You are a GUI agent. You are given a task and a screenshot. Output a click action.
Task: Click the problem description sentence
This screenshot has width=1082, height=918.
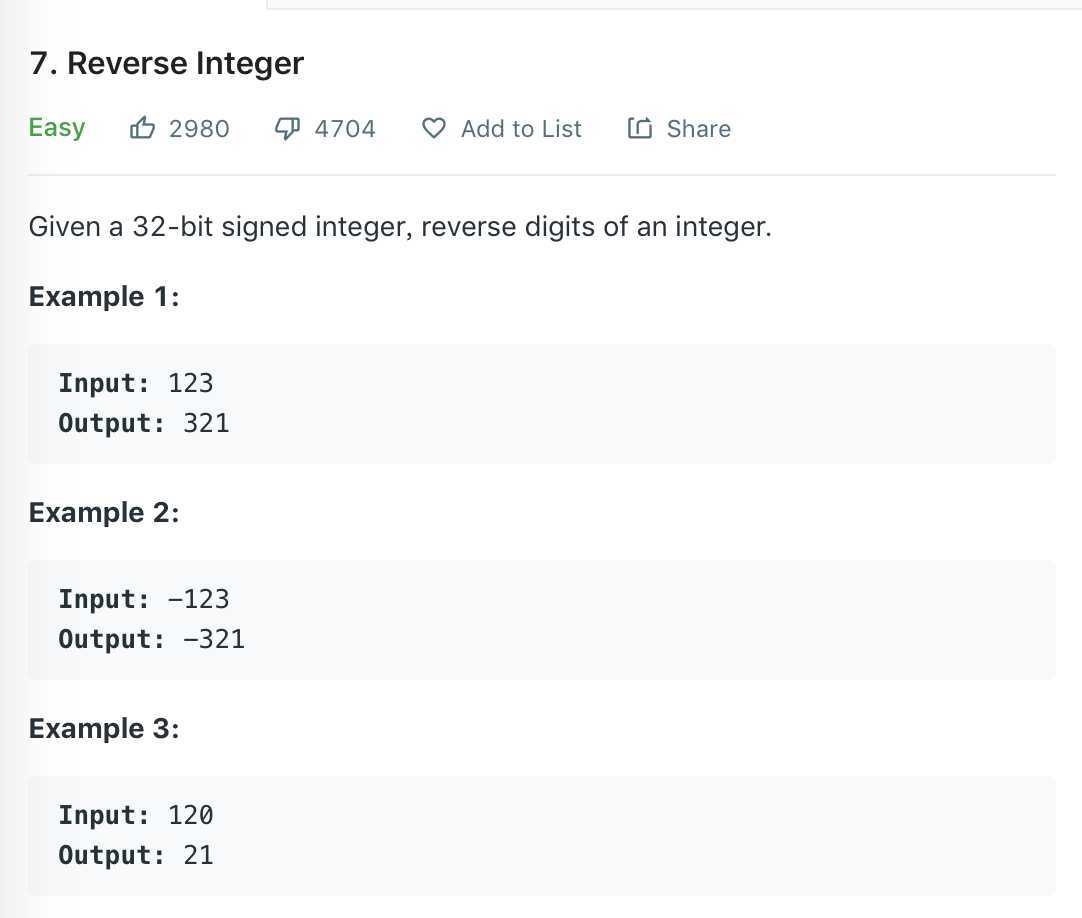click(x=400, y=227)
